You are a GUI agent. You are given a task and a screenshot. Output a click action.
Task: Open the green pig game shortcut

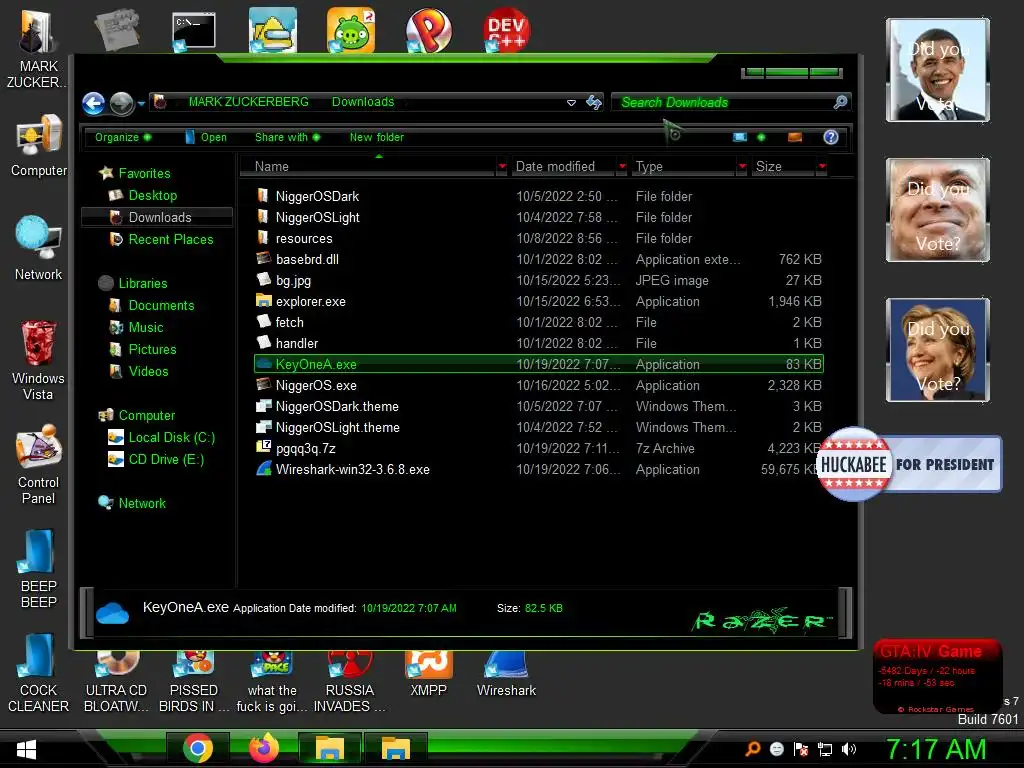(351, 30)
